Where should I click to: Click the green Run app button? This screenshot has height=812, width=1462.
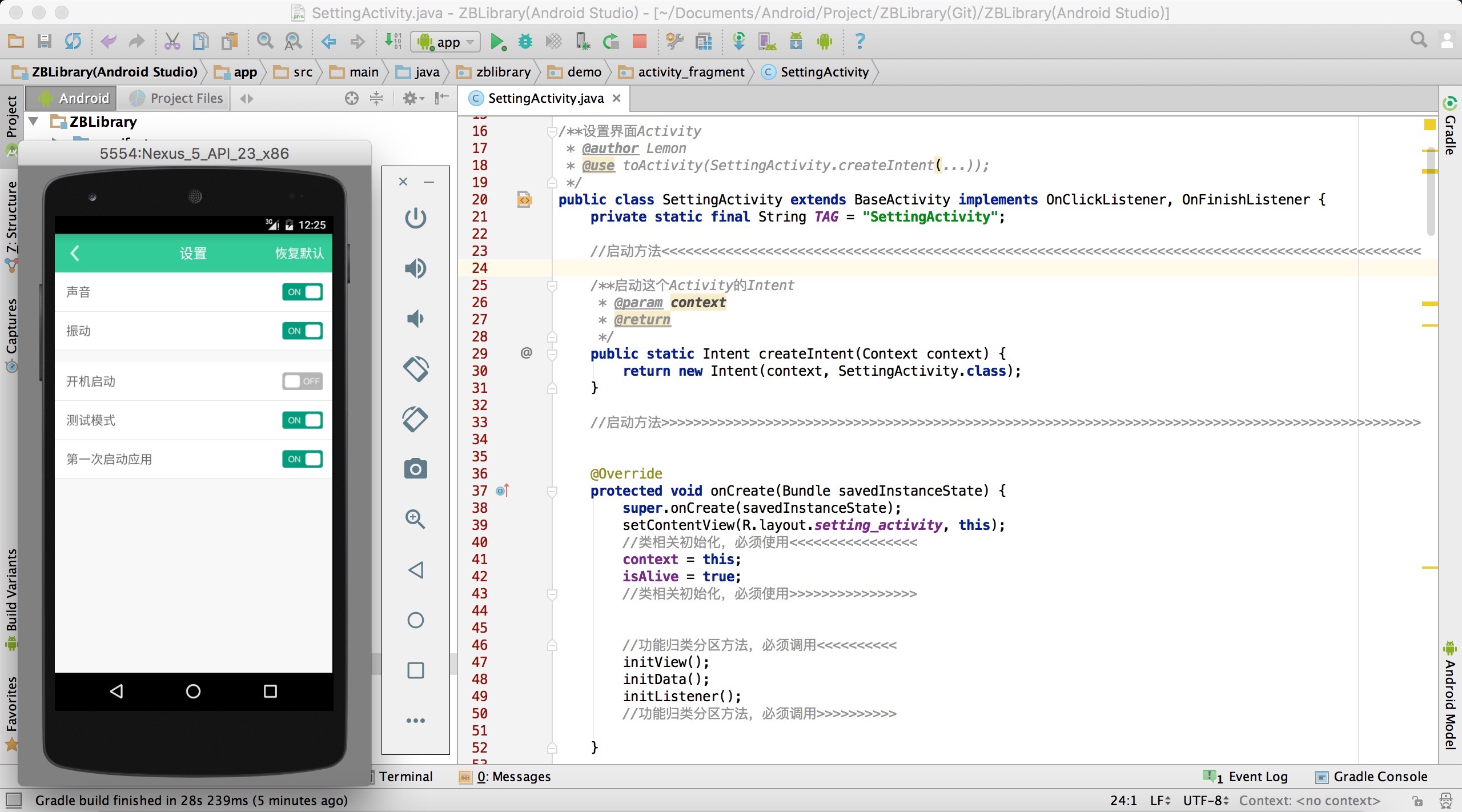point(497,41)
